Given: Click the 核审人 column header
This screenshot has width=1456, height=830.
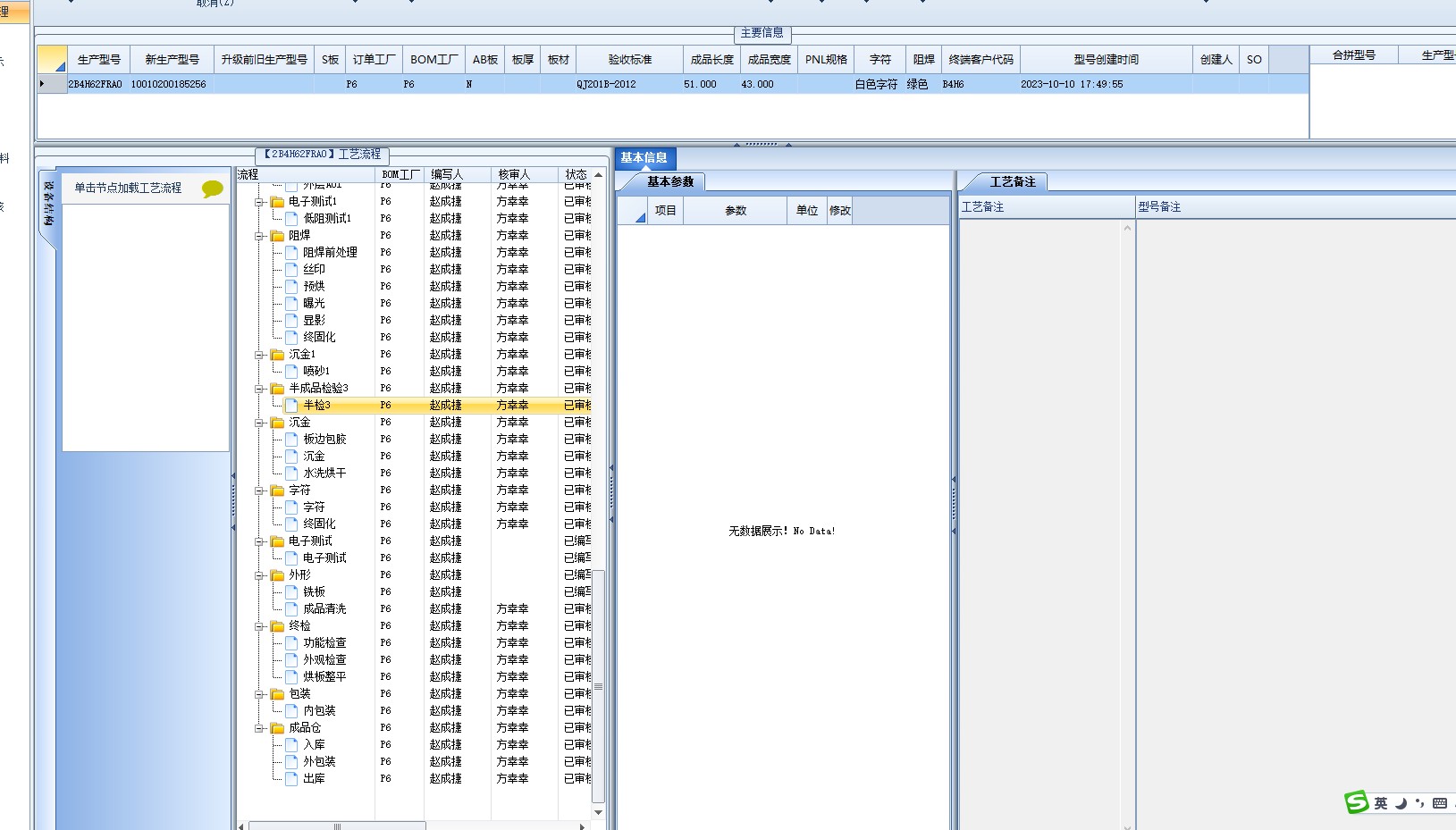Looking at the screenshot, I should tap(525, 174).
